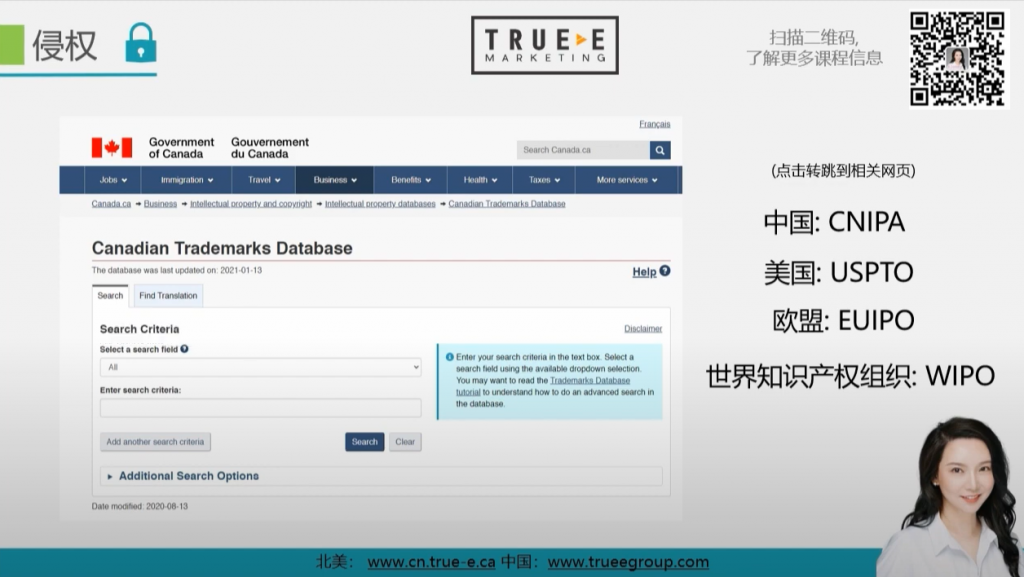
Task: Open the Business navigation dropdown
Action: (x=334, y=180)
